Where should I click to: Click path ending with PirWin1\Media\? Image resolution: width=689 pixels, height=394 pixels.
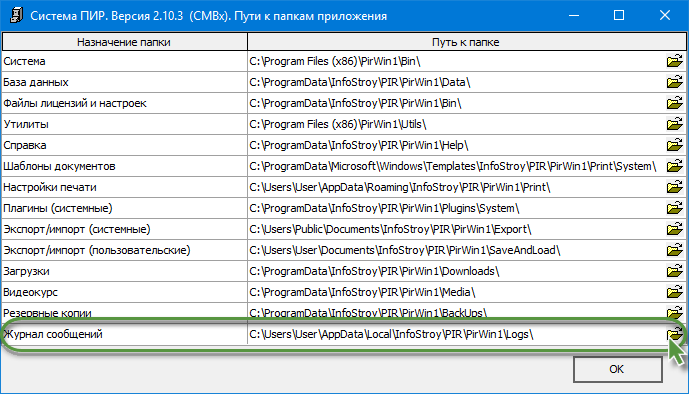point(363,292)
